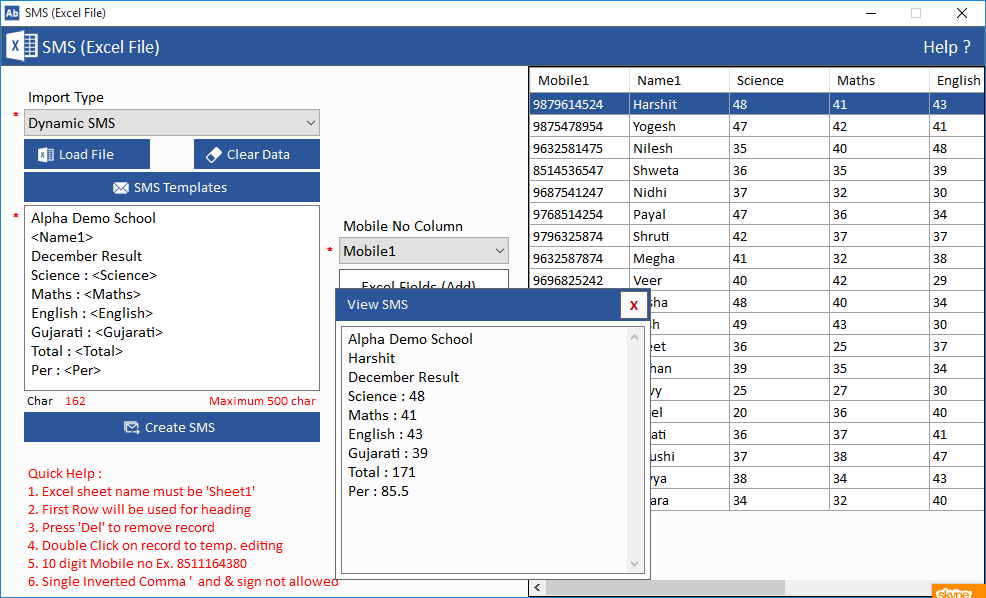Select the Mobile1 column header
The width and height of the screenshot is (986, 598).
pos(578,81)
